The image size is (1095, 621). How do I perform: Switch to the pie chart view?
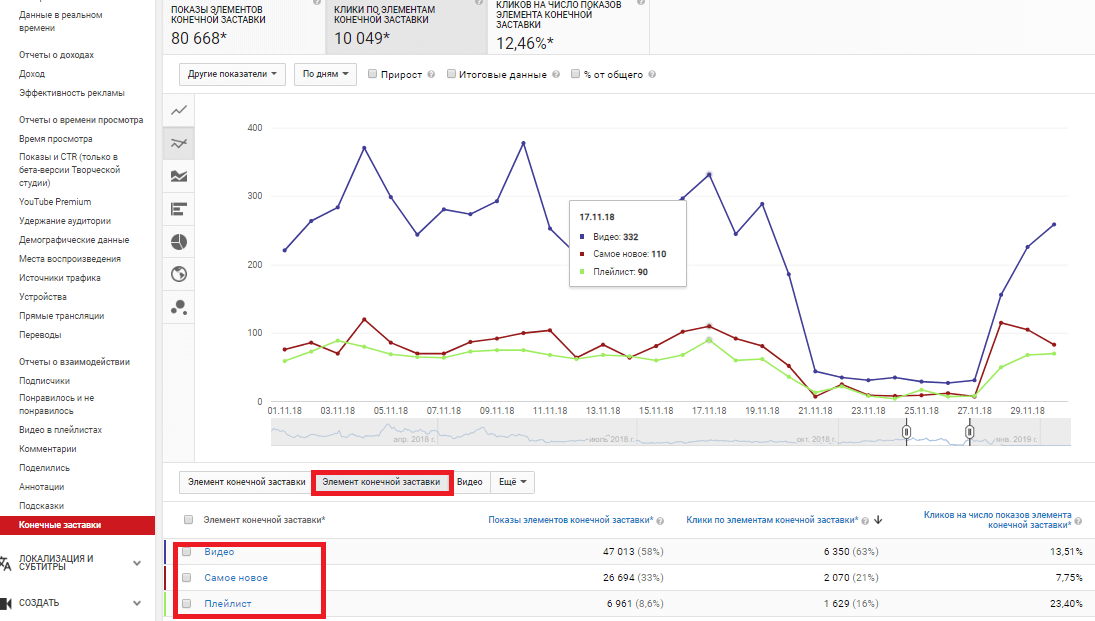pyautogui.click(x=179, y=242)
